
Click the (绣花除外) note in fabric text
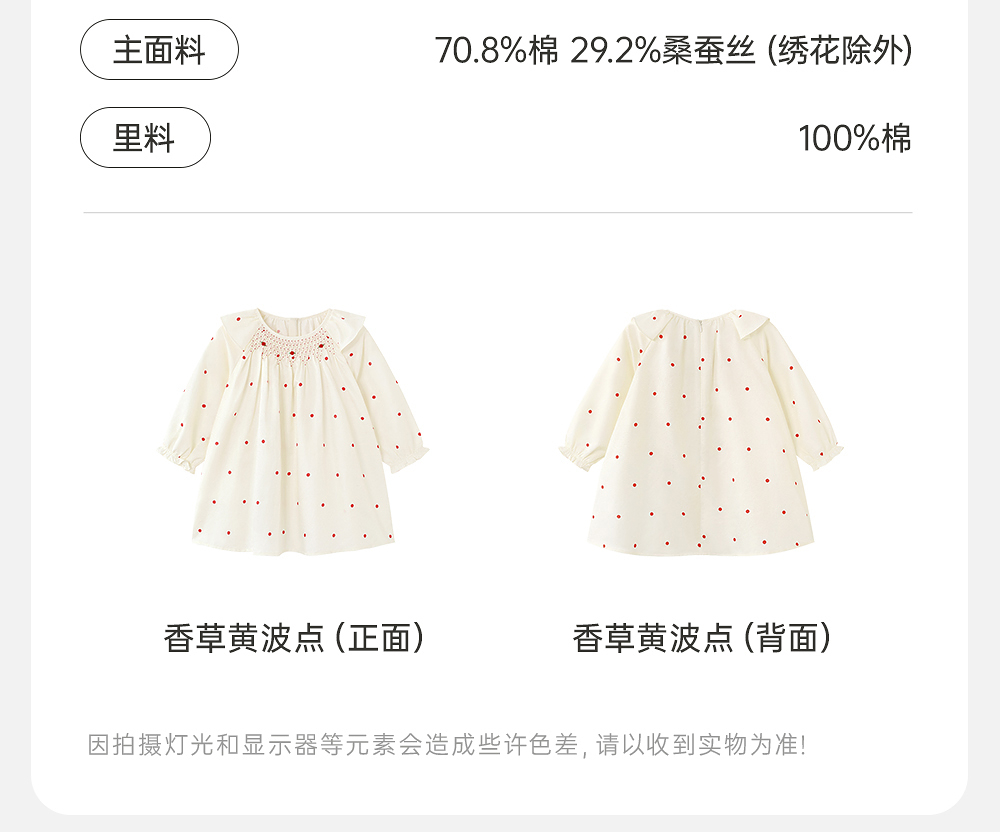839,50
